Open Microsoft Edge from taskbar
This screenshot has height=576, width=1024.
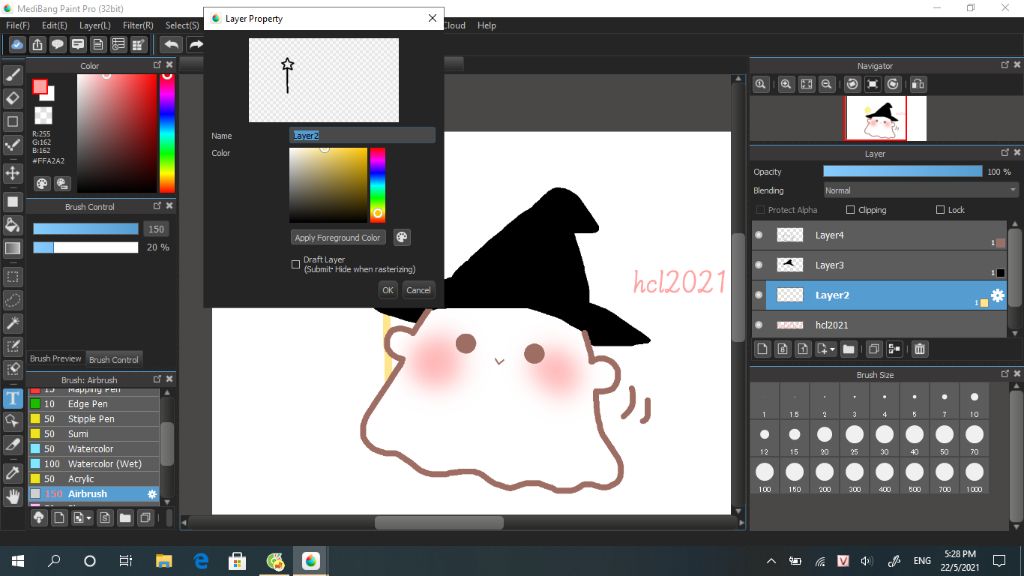pyautogui.click(x=201, y=561)
